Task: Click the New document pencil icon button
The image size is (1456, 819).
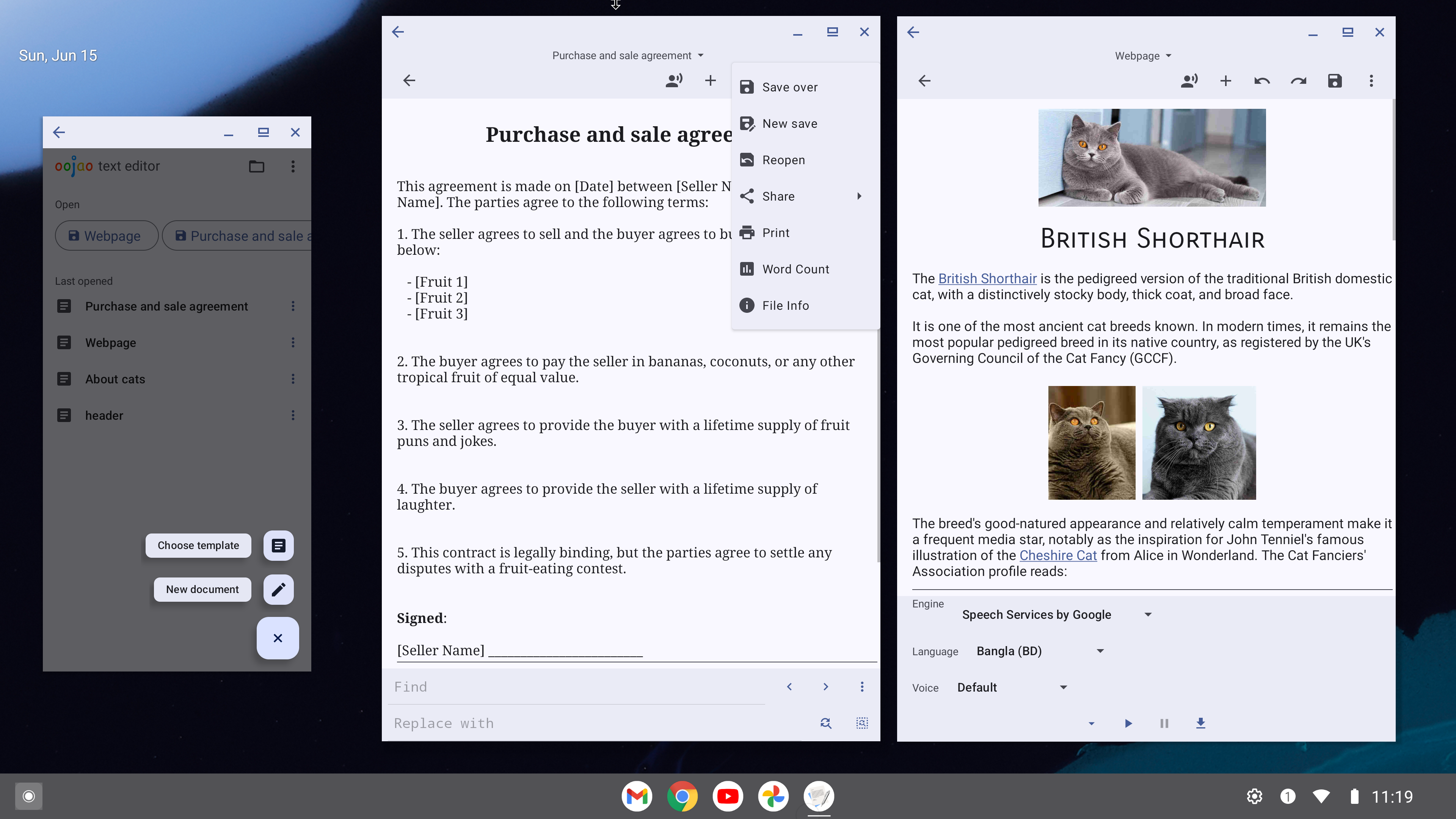Action: (278, 590)
